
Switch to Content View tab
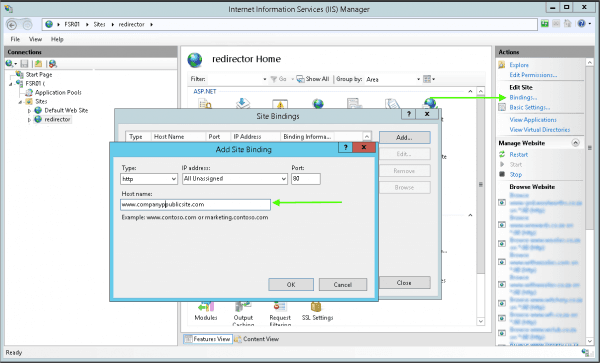click(x=257, y=339)
